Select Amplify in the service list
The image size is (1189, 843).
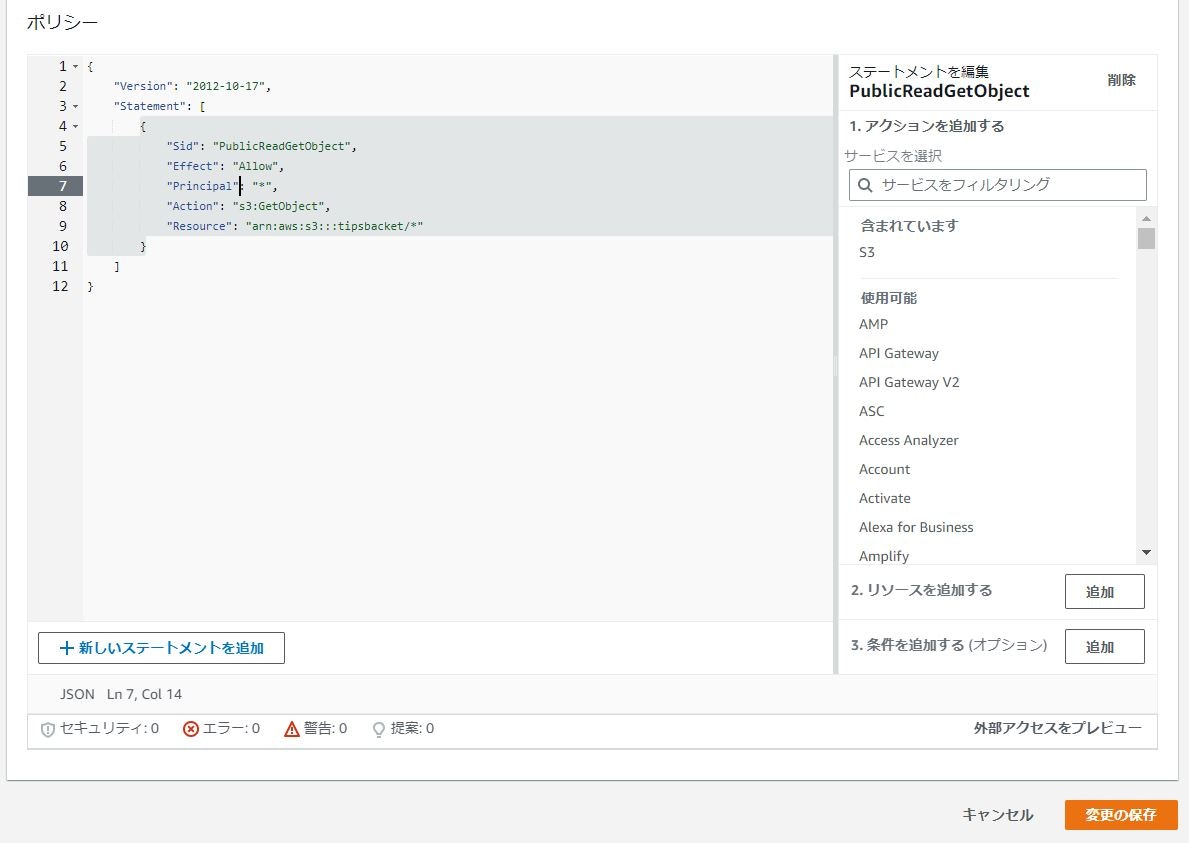click(x=884, y=556)
